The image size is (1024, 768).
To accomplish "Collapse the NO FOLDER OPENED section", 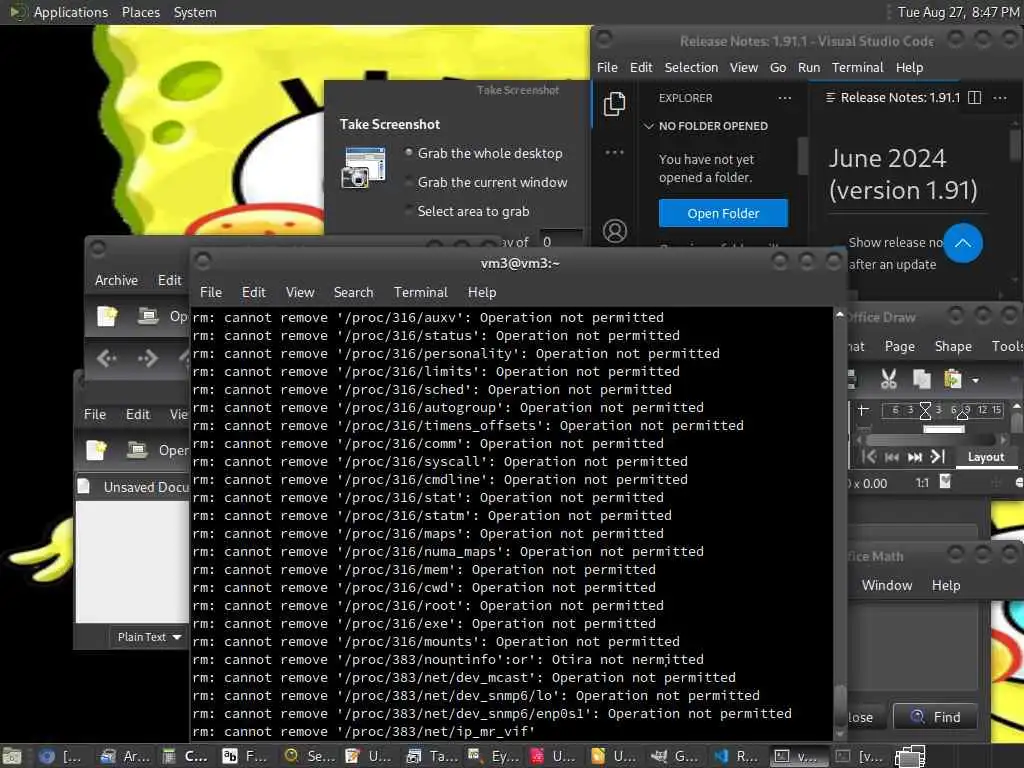I will pyautogui.click(x=706, y=126).
